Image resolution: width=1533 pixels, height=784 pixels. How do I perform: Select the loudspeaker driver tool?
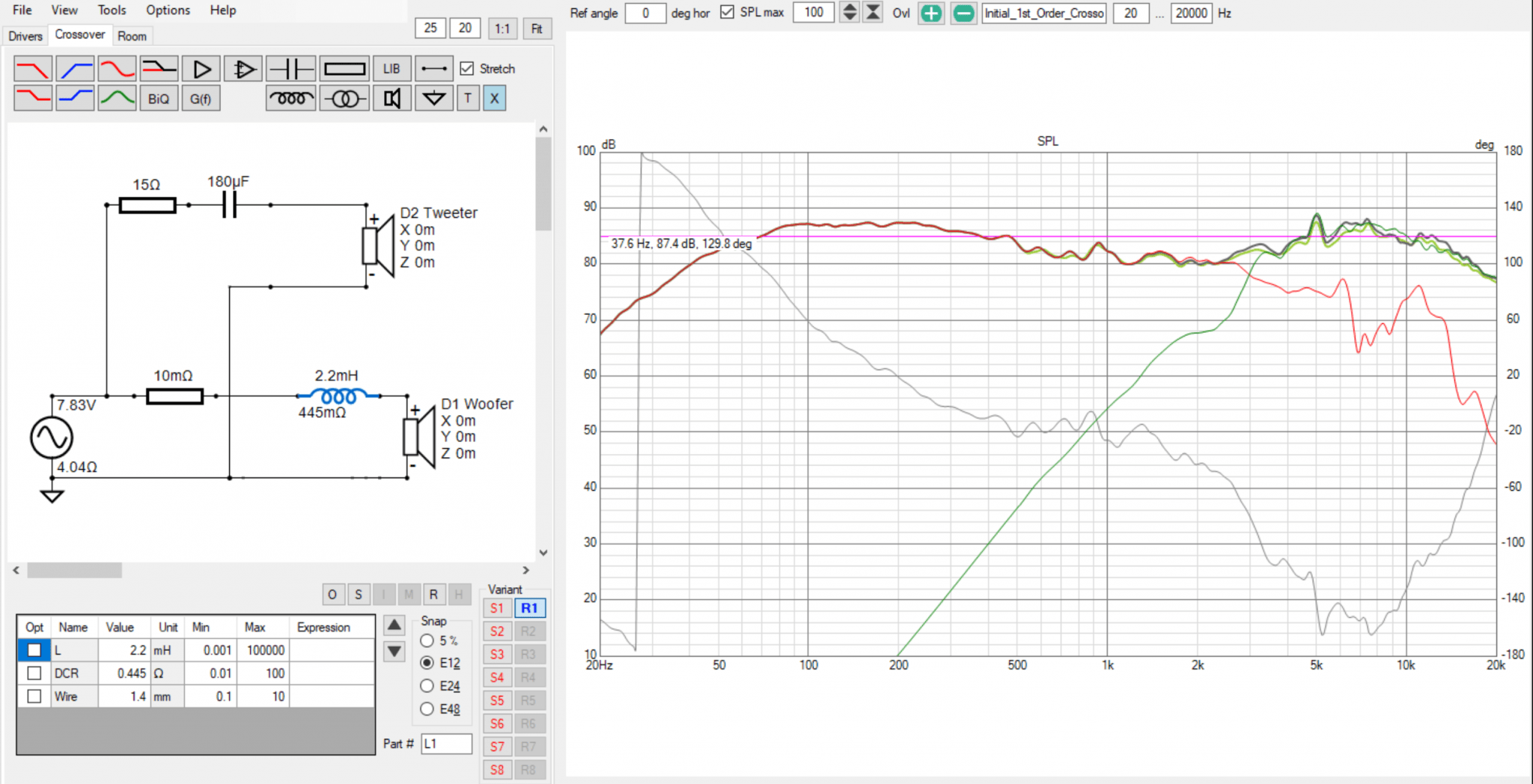pos(391,98)
